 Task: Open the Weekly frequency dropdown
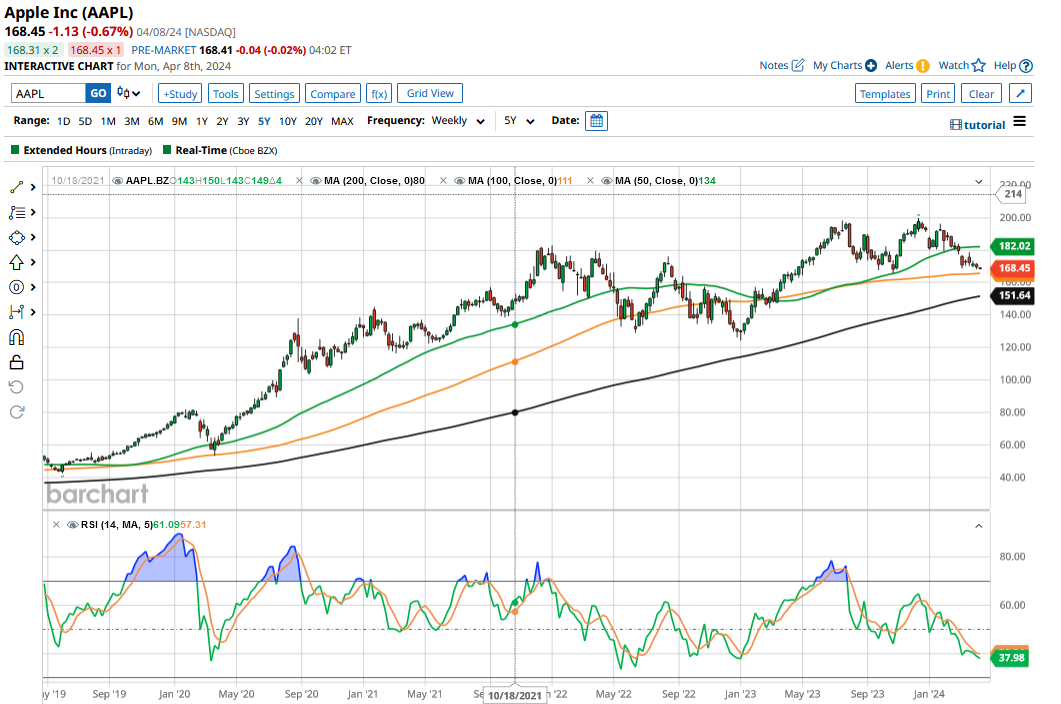click(x=458, y=121)
